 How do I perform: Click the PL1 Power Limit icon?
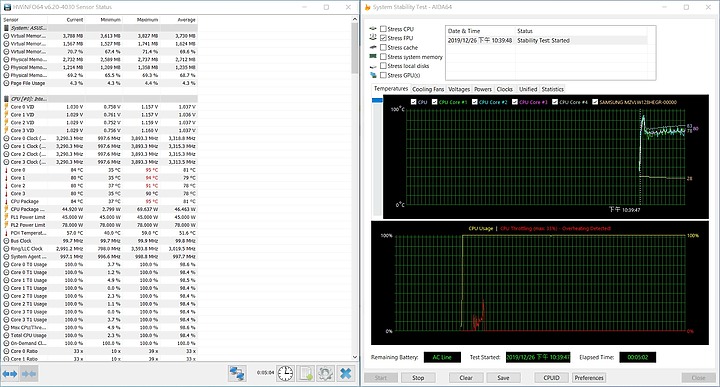click(6, 217)
